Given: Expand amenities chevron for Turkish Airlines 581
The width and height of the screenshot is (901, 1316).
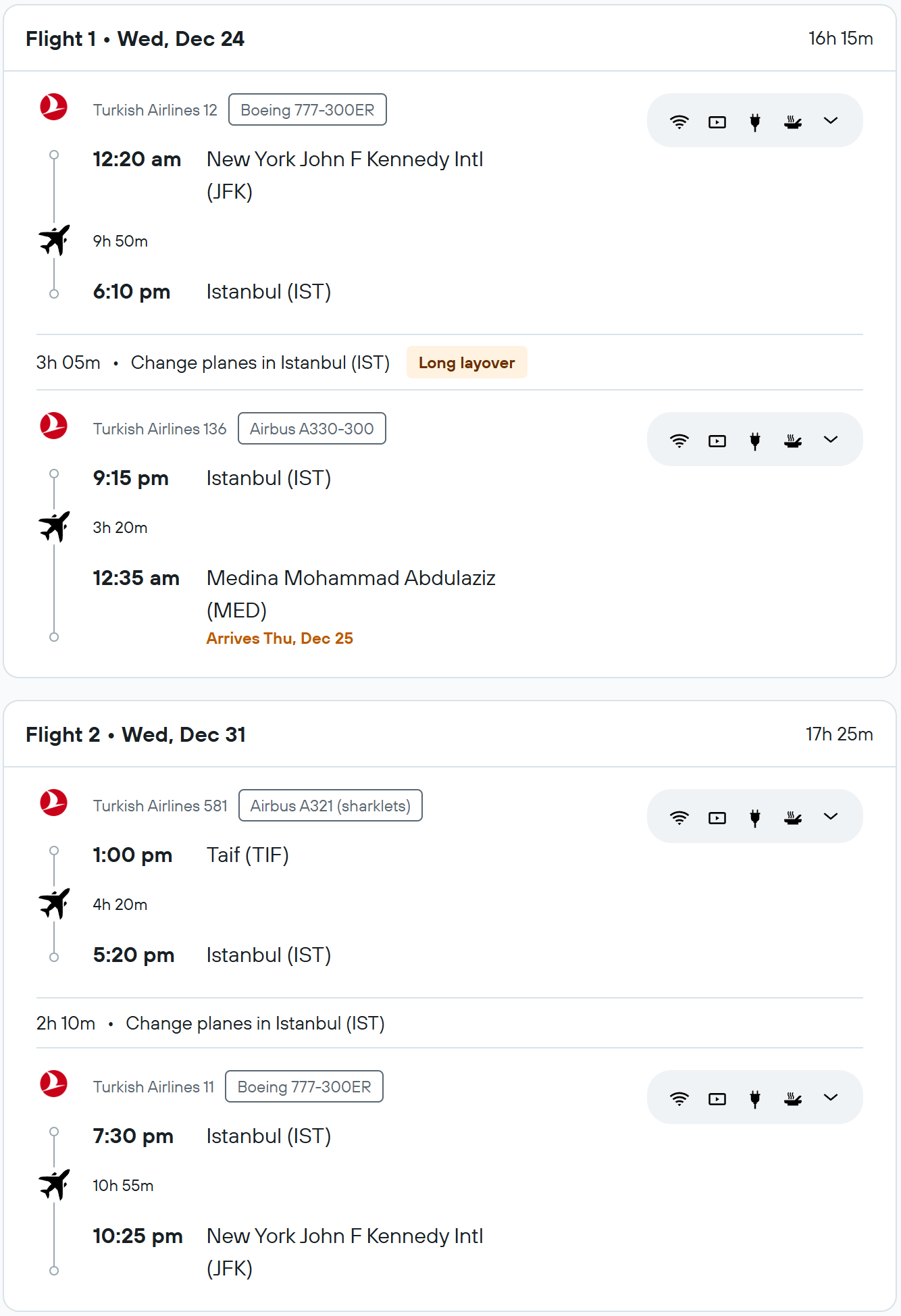Looking at the screenshot, I should tap(831, 817).
